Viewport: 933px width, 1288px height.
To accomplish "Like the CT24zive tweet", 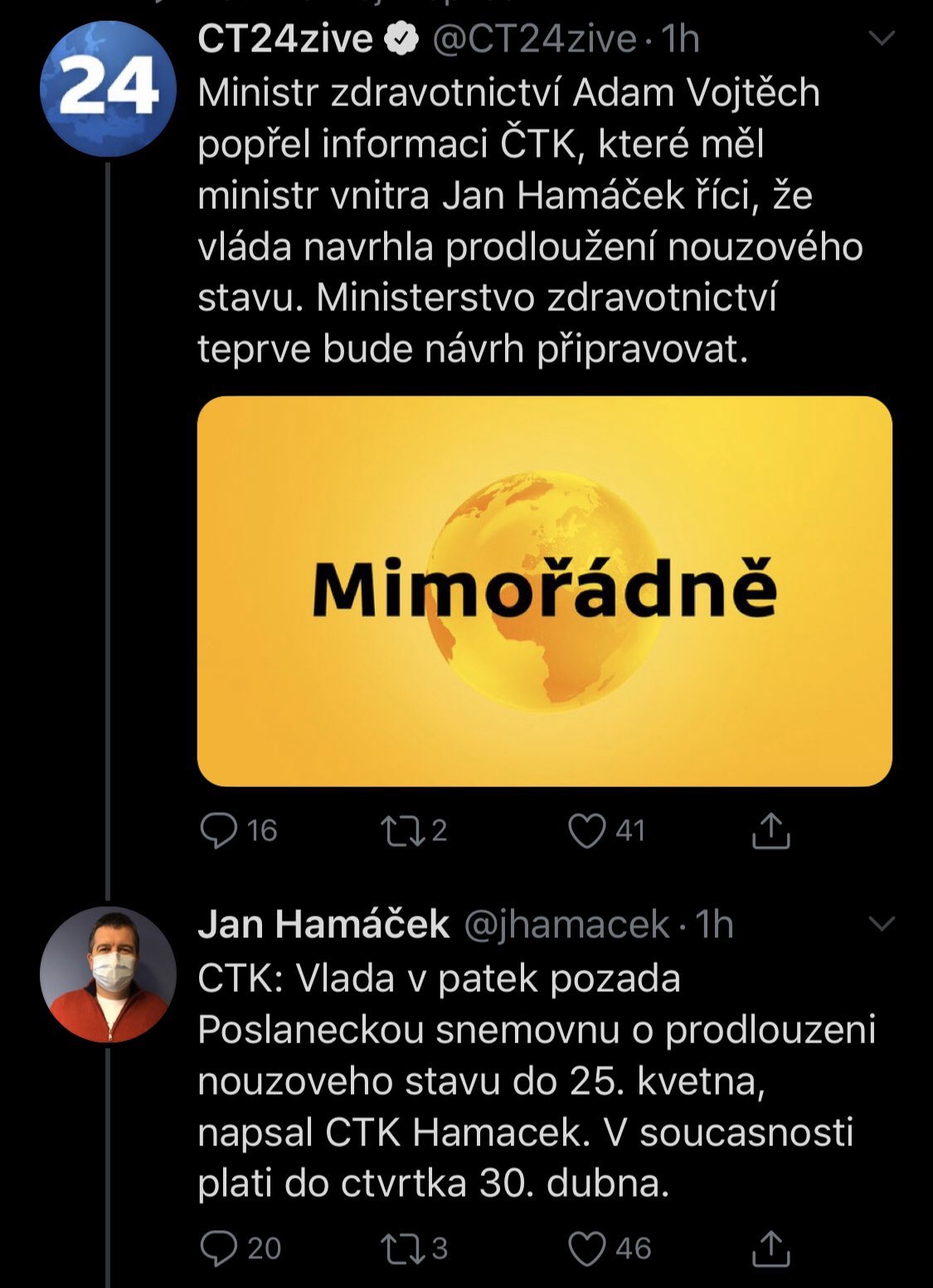I will tap(586, 831).
